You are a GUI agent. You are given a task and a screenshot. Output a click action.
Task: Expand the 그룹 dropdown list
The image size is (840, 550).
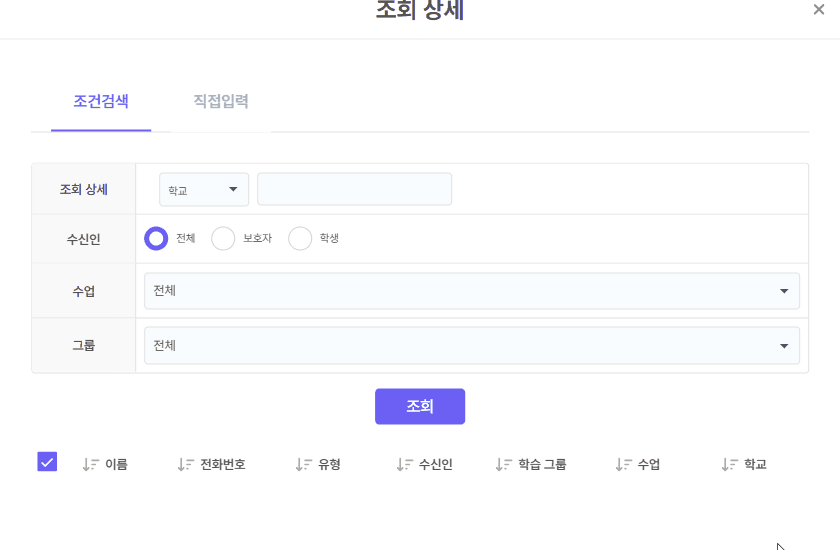472,345
